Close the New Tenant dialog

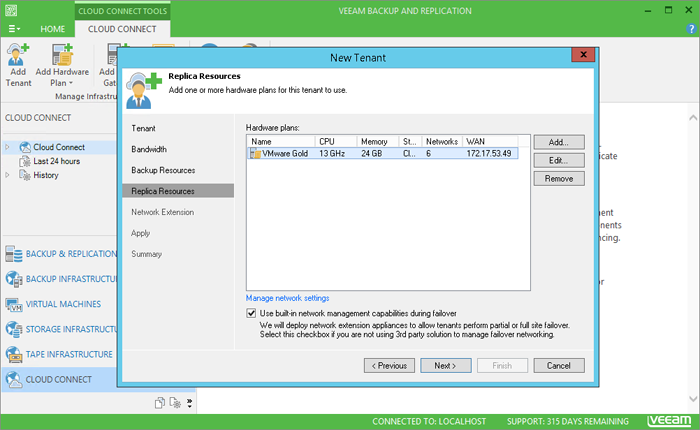583,54
